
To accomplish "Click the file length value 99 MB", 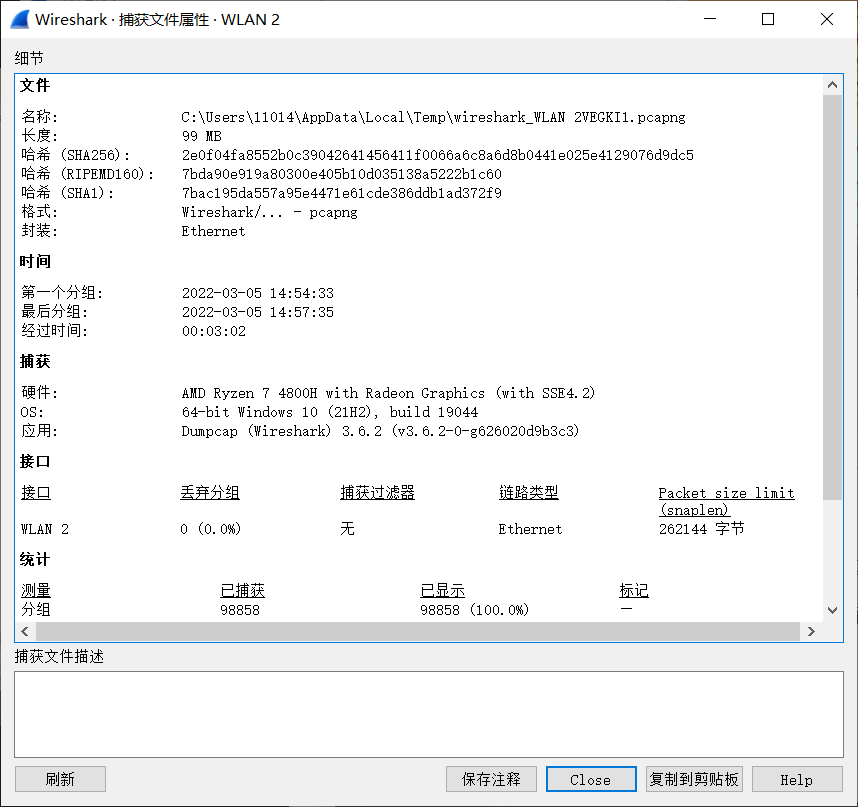I will point(201,136).
